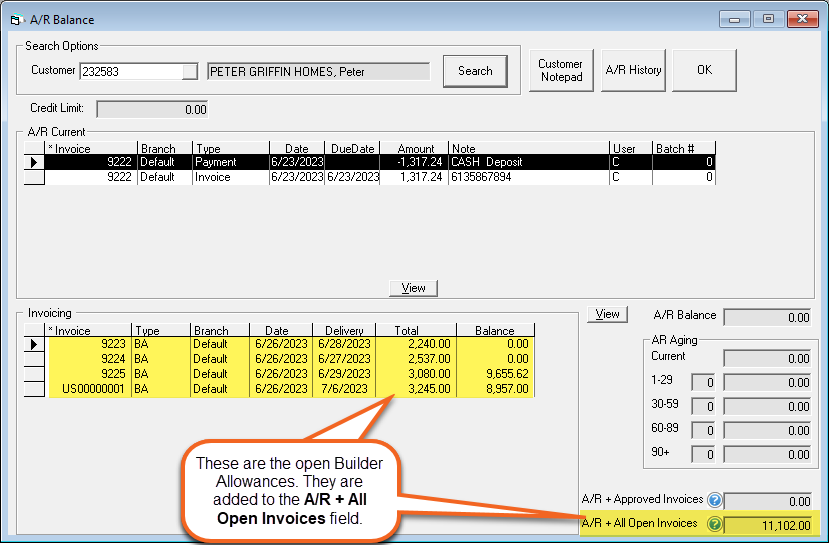Select the -1,317.24 payment amount cell
This screenshot has width=829, height=545.
point(414,162)
